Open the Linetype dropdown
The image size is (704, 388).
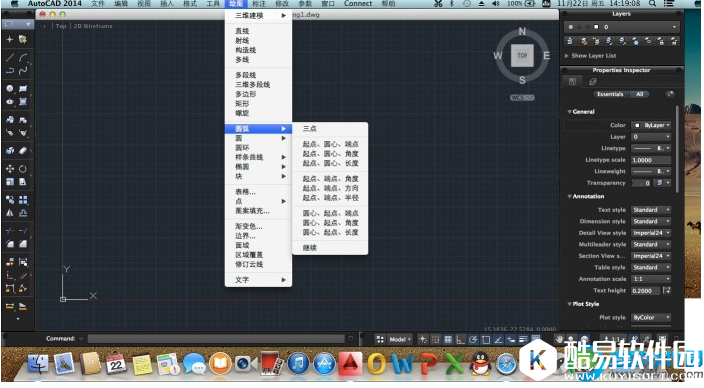[x=651, y=148]
